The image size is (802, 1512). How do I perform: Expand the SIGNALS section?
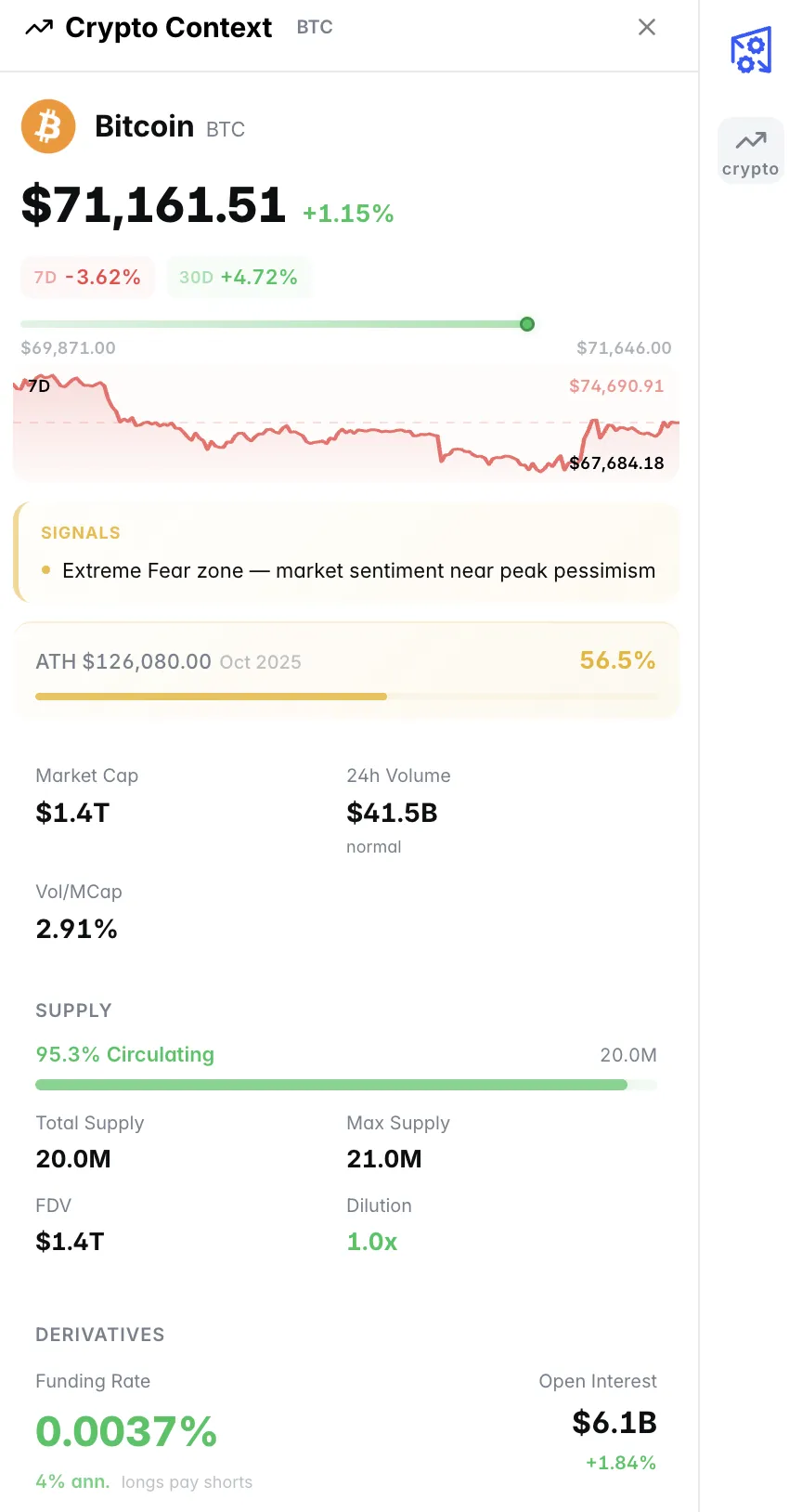coord(81,532)
